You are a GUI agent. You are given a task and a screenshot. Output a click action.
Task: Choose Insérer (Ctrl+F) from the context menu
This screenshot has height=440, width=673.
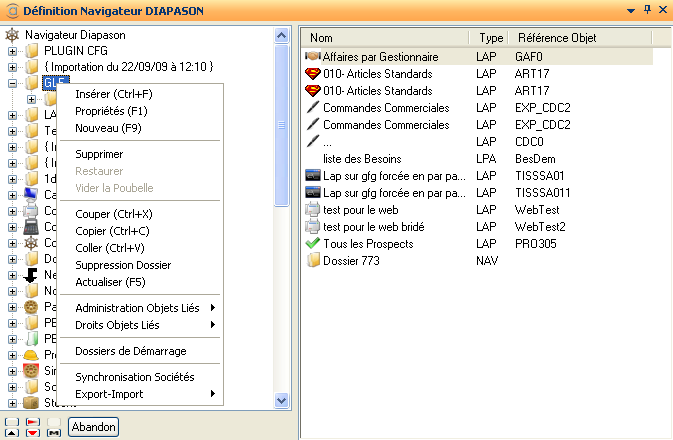click(113, 94)
